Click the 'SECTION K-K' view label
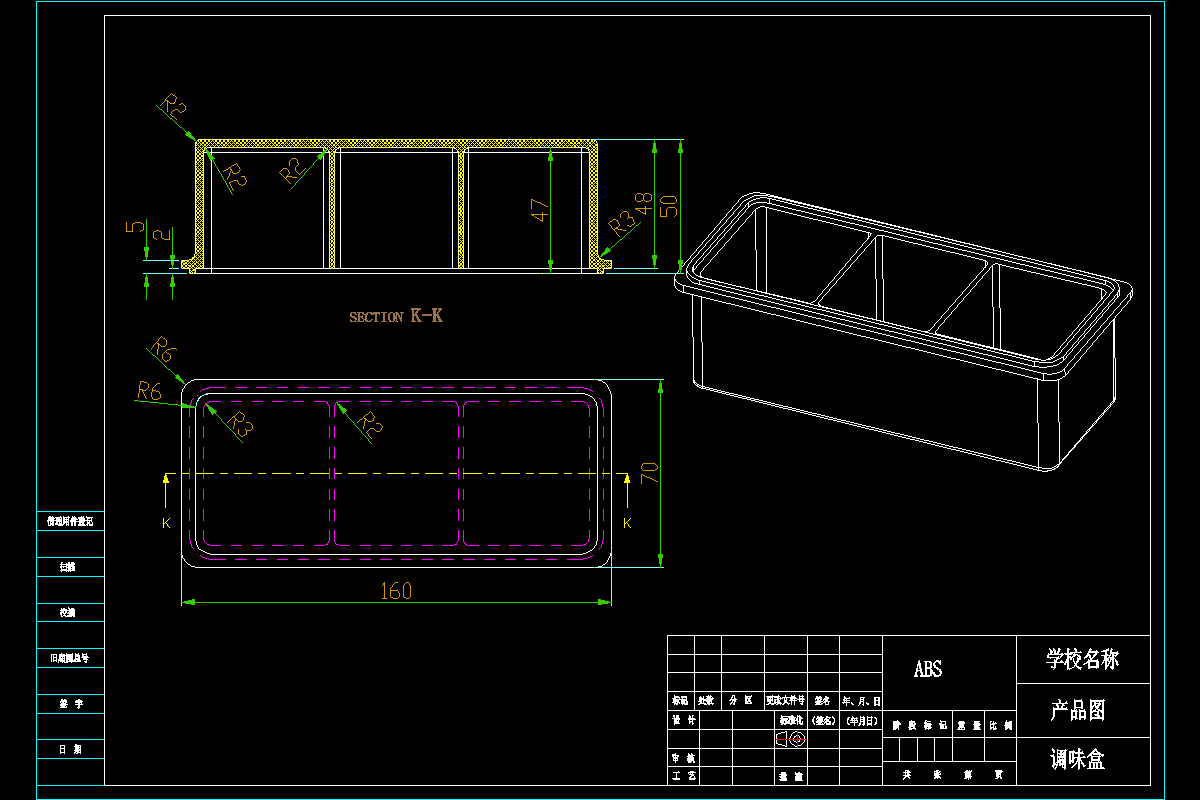Image resolution: width=1200 pixels, height=800 pixels. point(395,316)
